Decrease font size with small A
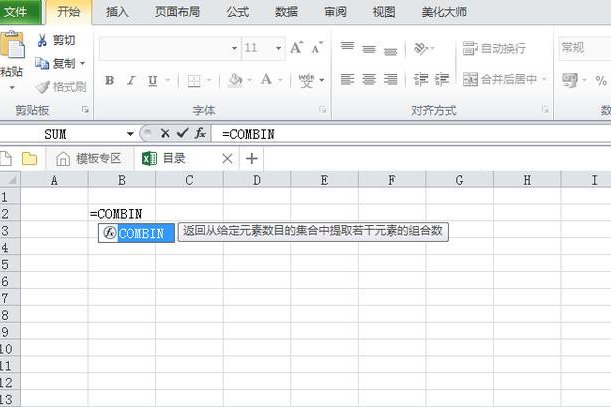This screenshot has width=611, height=407. 317,48
